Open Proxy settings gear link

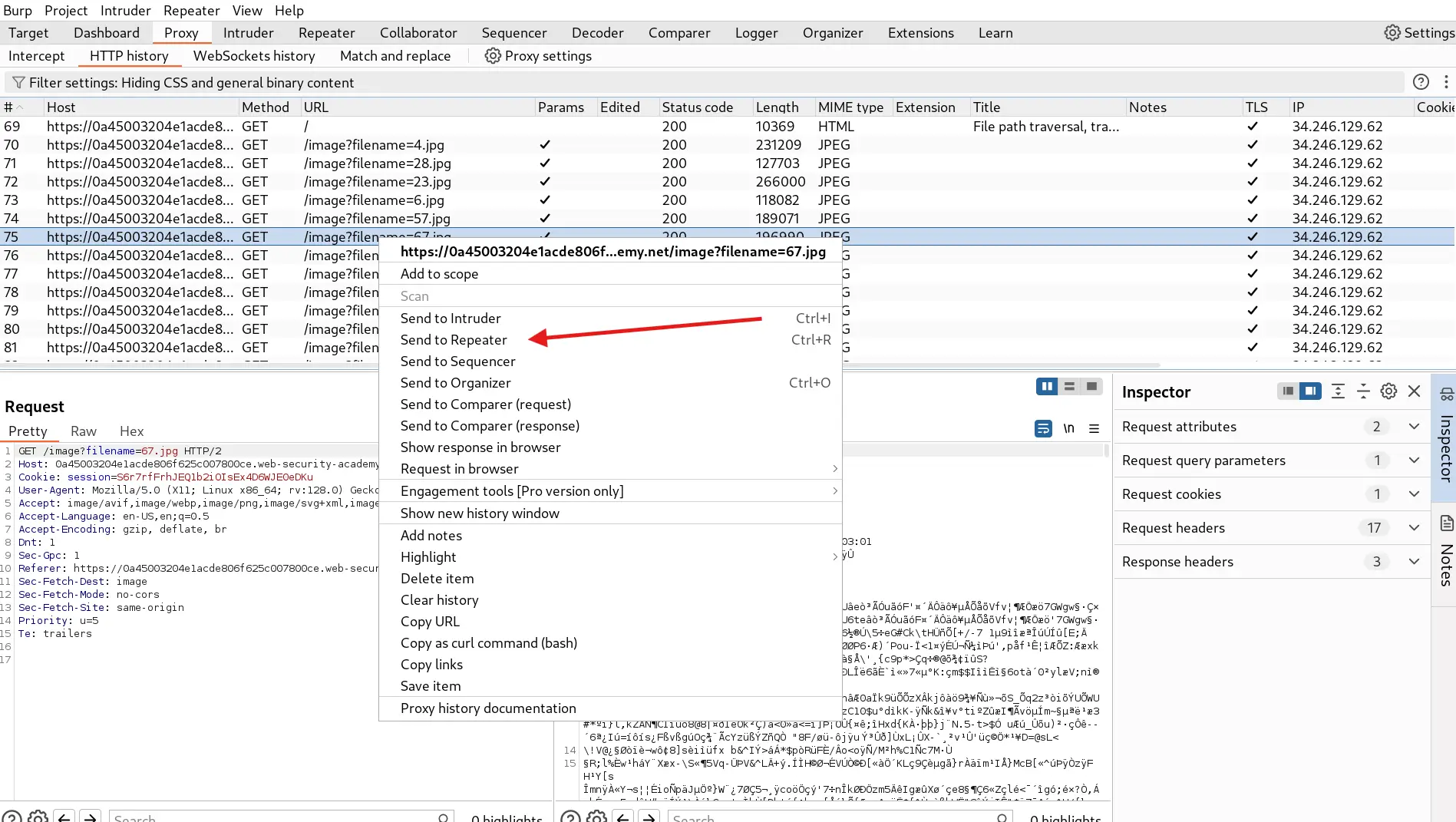538,56
